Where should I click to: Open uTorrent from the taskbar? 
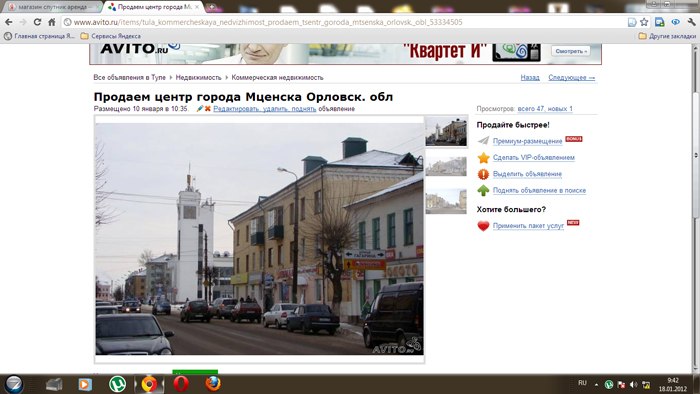point(117,384)
